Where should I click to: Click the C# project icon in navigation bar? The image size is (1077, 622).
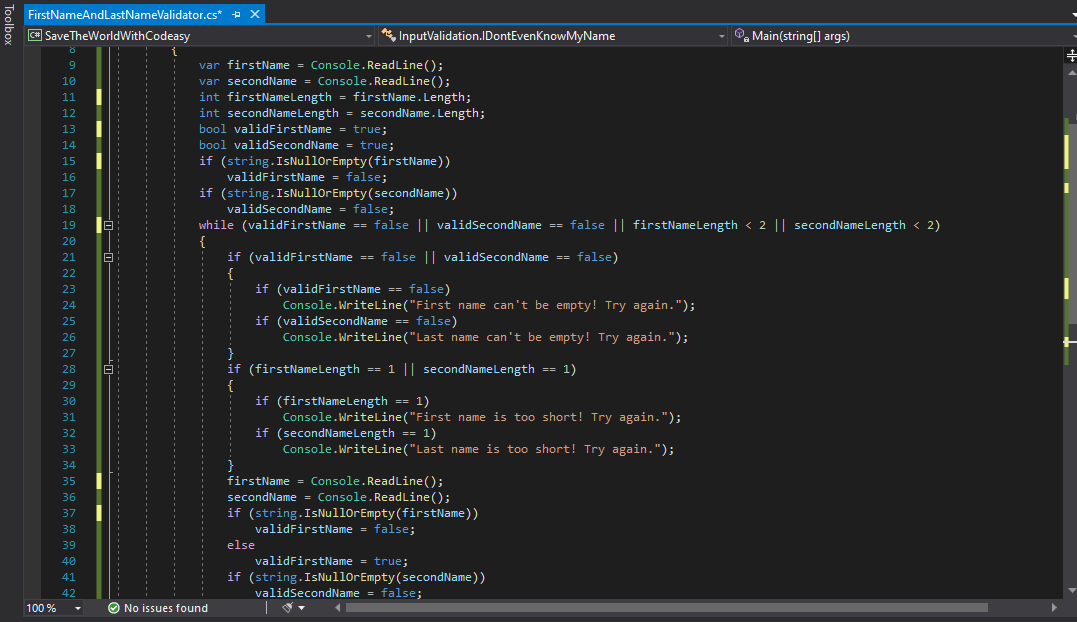tap(35, 36)
